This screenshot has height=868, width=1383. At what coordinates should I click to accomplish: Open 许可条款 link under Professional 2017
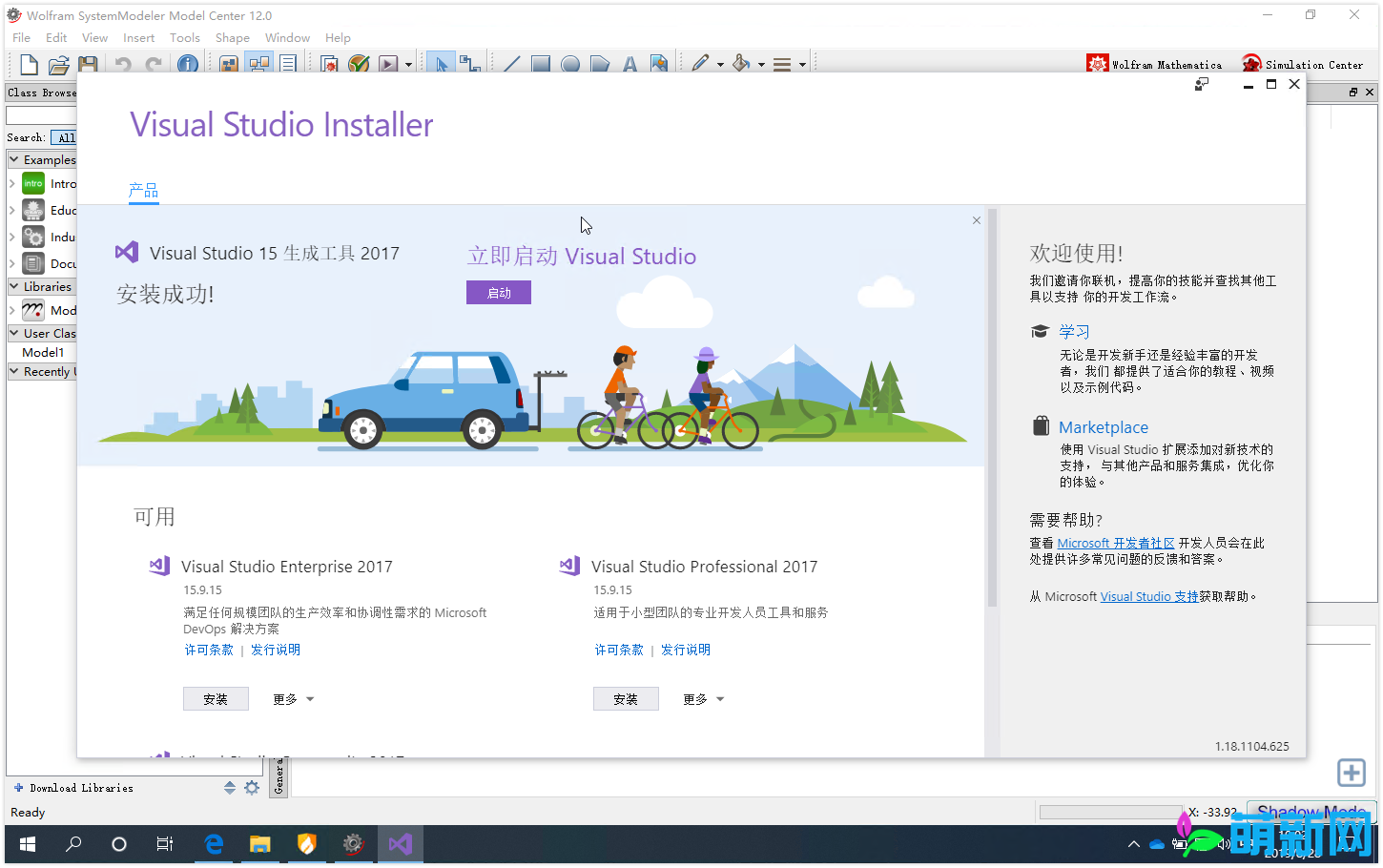[619, 650]
